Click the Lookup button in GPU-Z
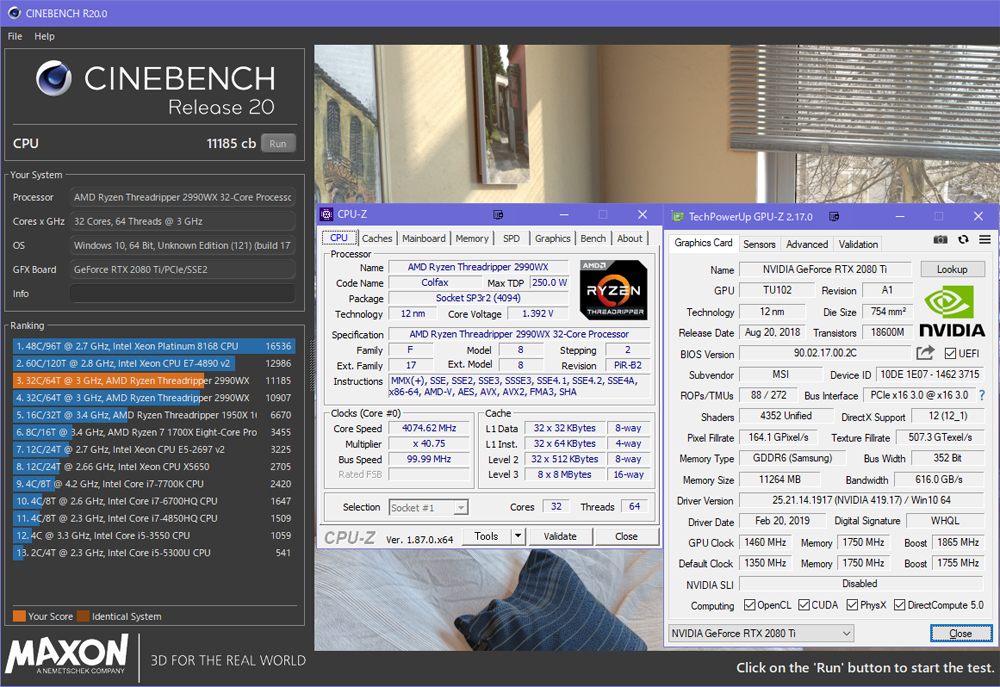This screenshot has height=687, width=1000. pos(952,269)
